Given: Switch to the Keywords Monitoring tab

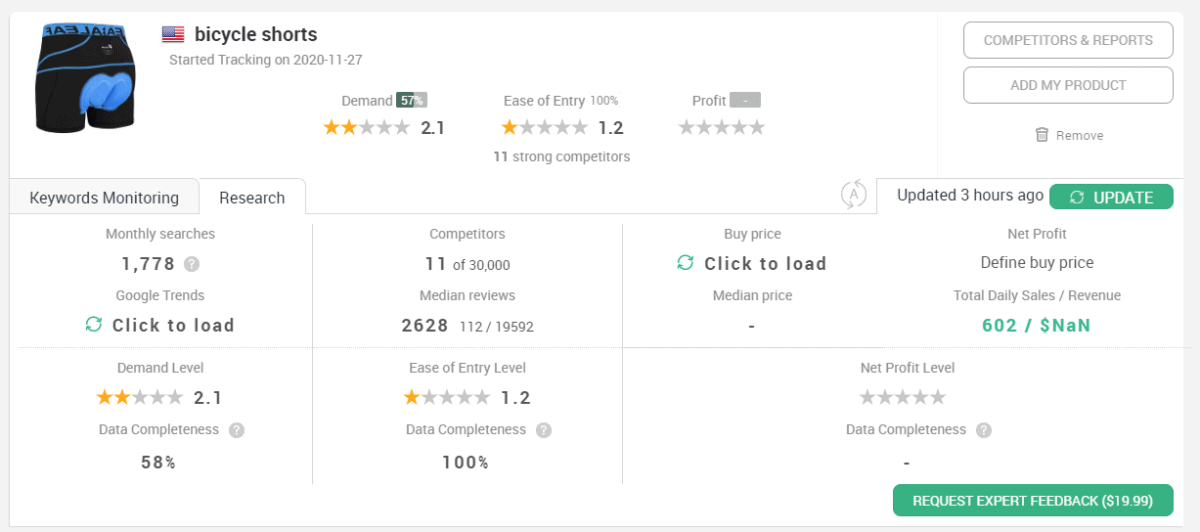Looking at the screenshot, I should click(x=104, y=197).
